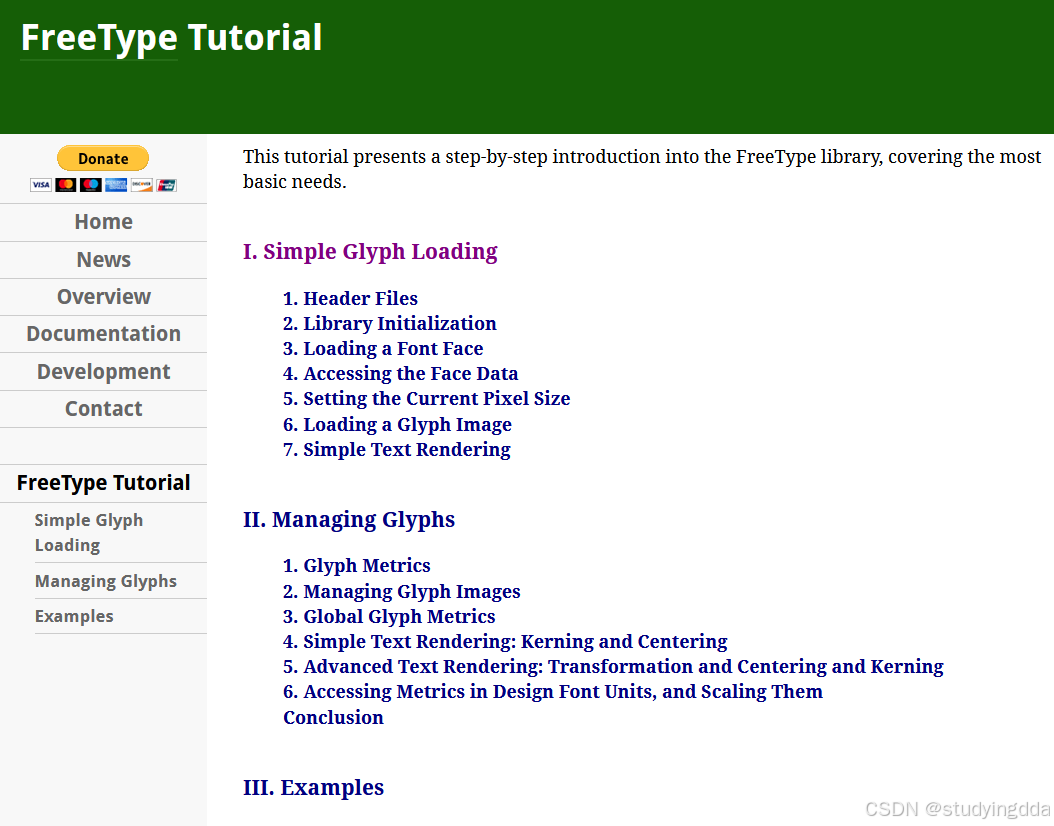Open section I. Simple Glyph Loading heading
This screenshot has height=826, width=1054.
(x=370, y=251)
